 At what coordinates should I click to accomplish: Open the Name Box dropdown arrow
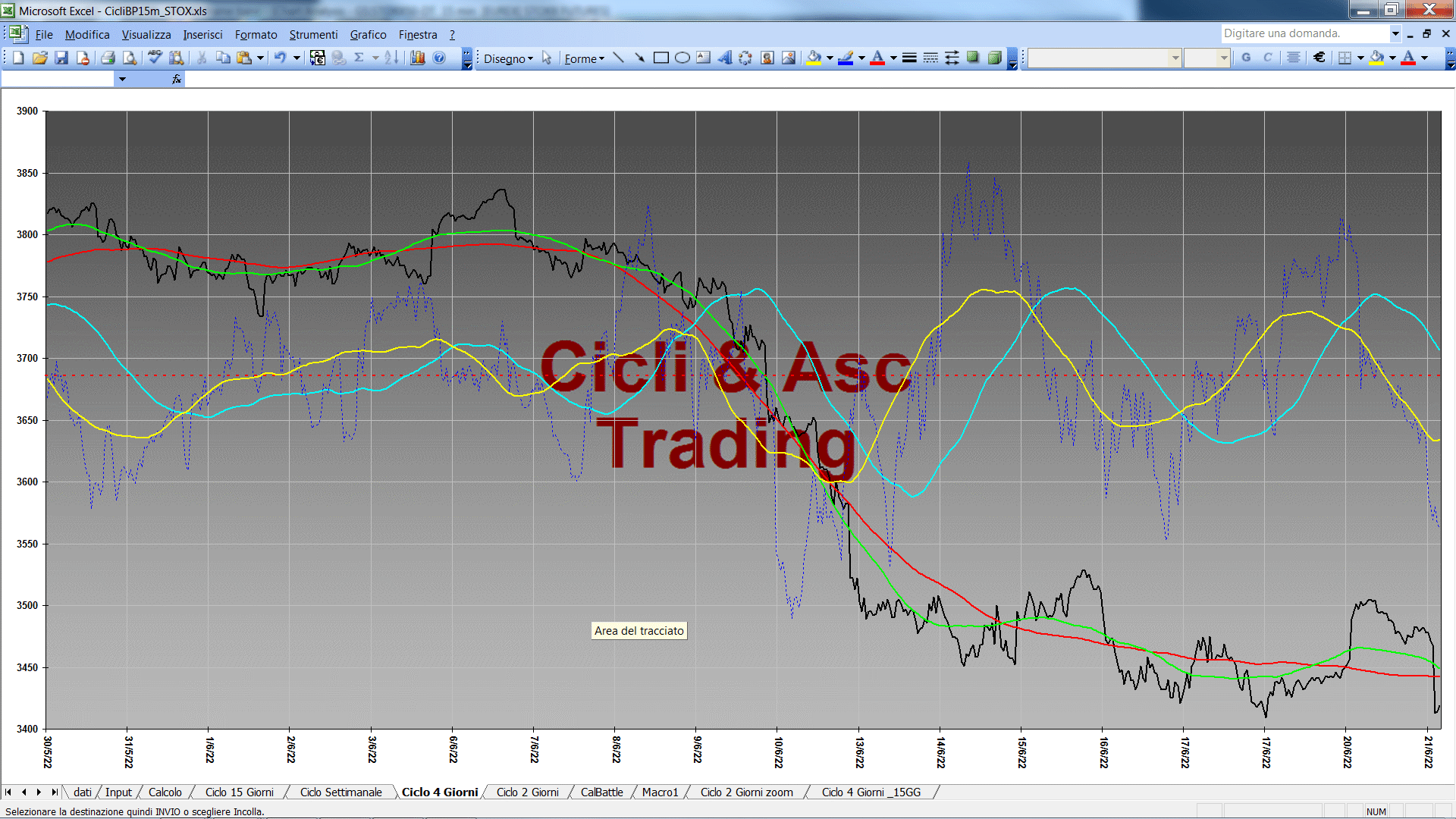(121, 79)
